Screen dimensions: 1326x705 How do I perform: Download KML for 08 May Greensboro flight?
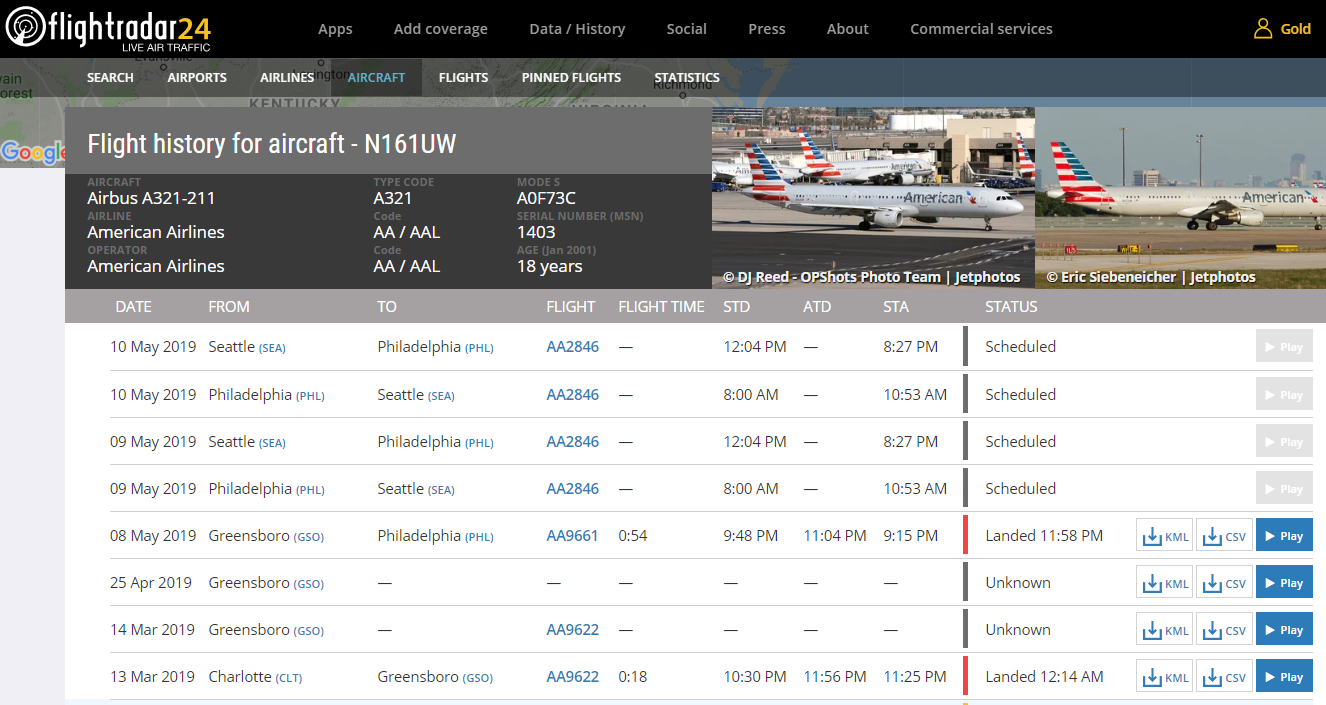[x=1164, y=536]
